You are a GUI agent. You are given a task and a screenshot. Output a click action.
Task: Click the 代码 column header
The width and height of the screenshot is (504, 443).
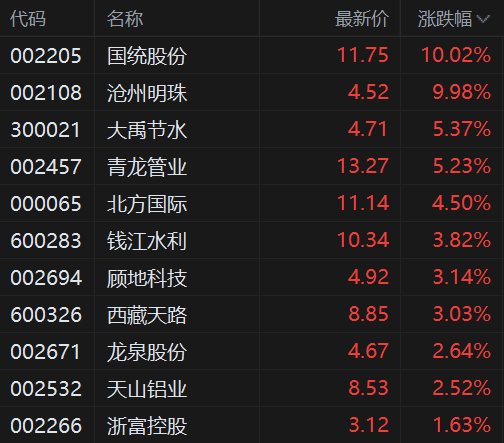coord(28,19)
